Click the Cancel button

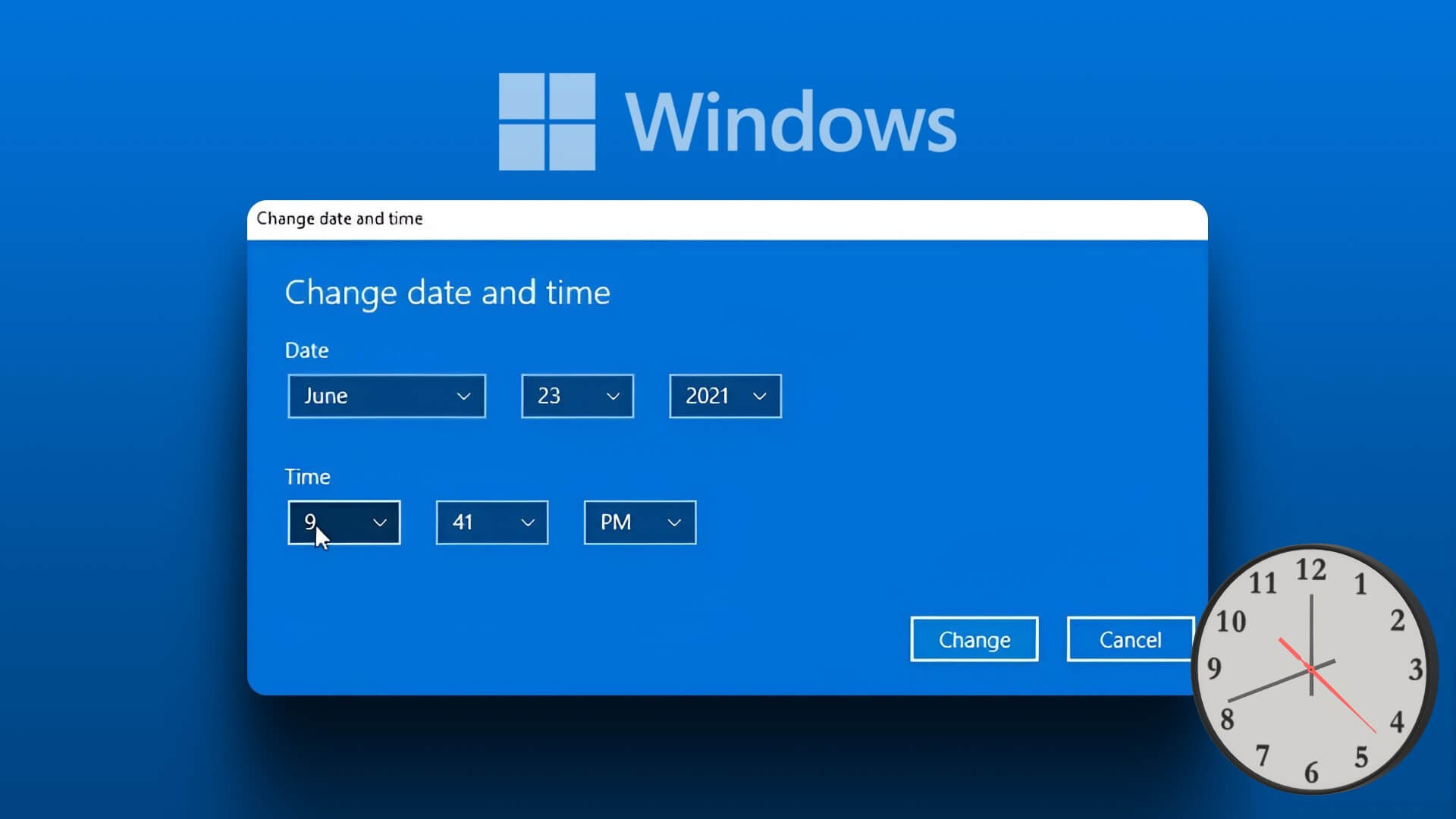click(1130, 639)
